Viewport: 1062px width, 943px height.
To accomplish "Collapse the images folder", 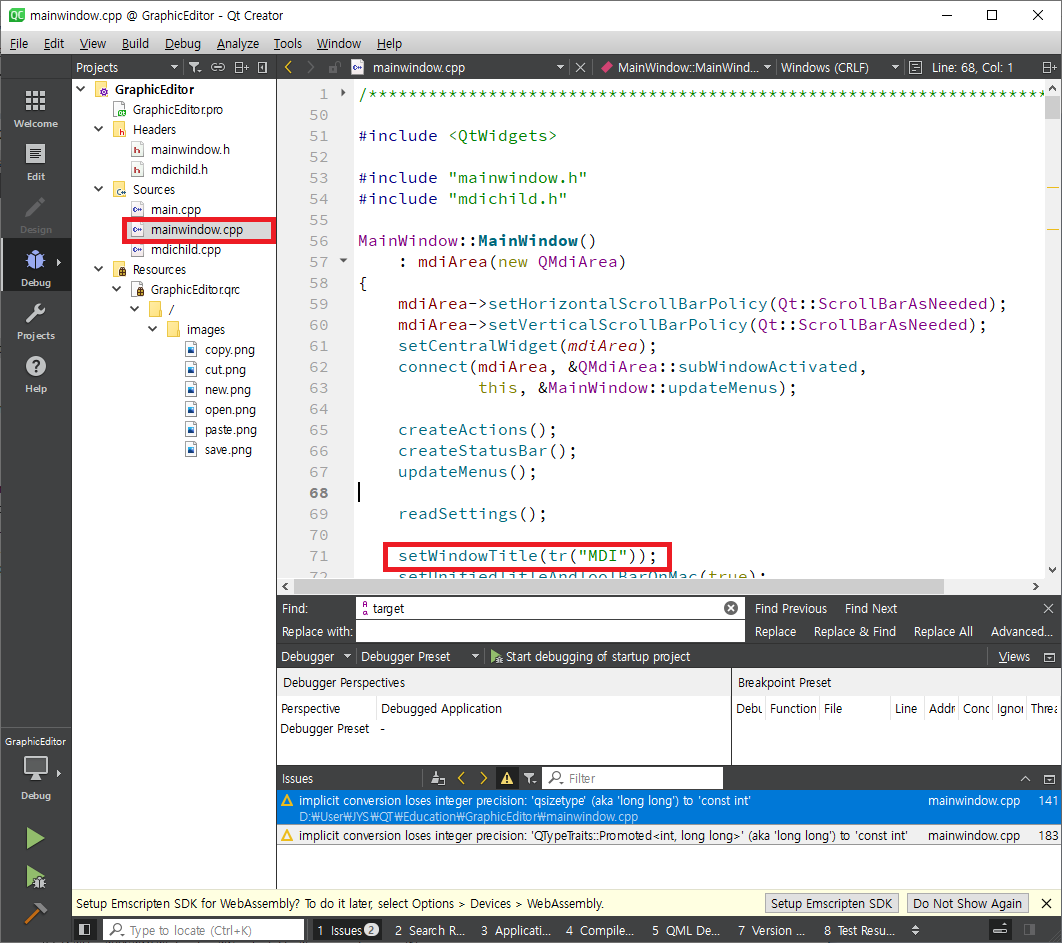I will [153, 330].
